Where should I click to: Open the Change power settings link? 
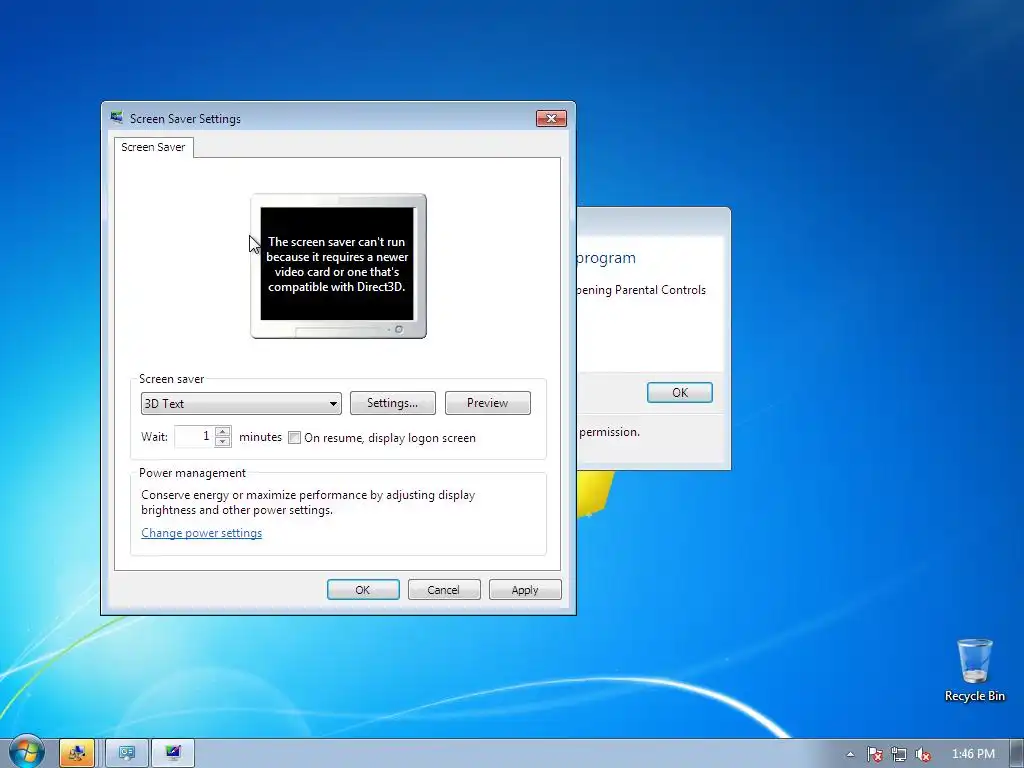(x=201, y=533)
